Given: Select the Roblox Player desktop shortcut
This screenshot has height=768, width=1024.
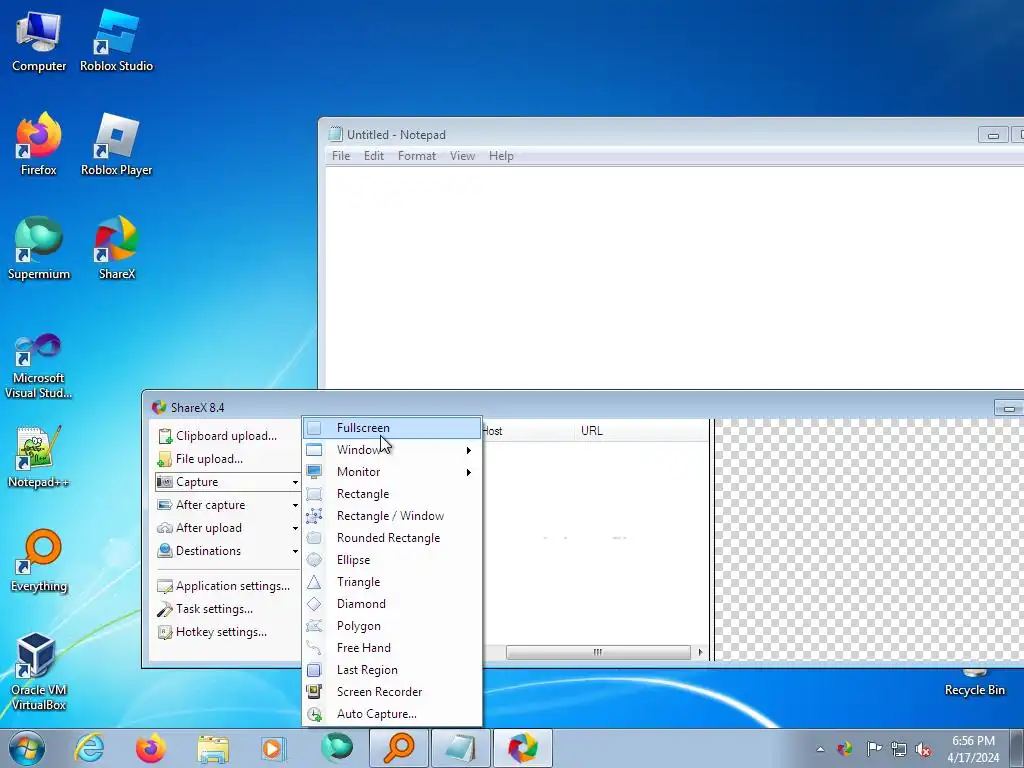Looking at the screenshot, I should tap(116, 145).
